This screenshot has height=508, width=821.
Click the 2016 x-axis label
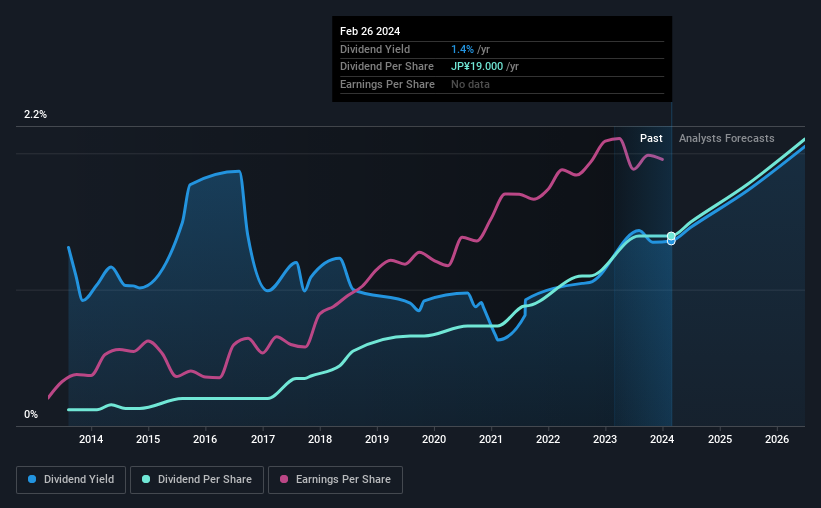click(x=205, y=439)
